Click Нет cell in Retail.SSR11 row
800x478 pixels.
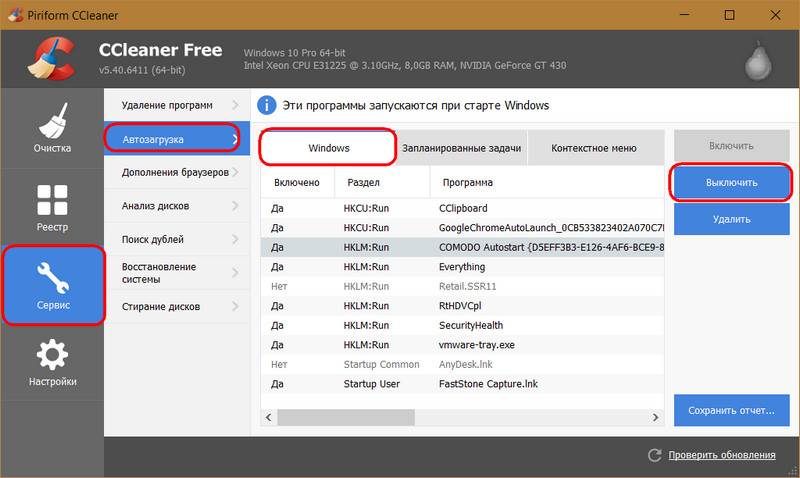(279, 286)
